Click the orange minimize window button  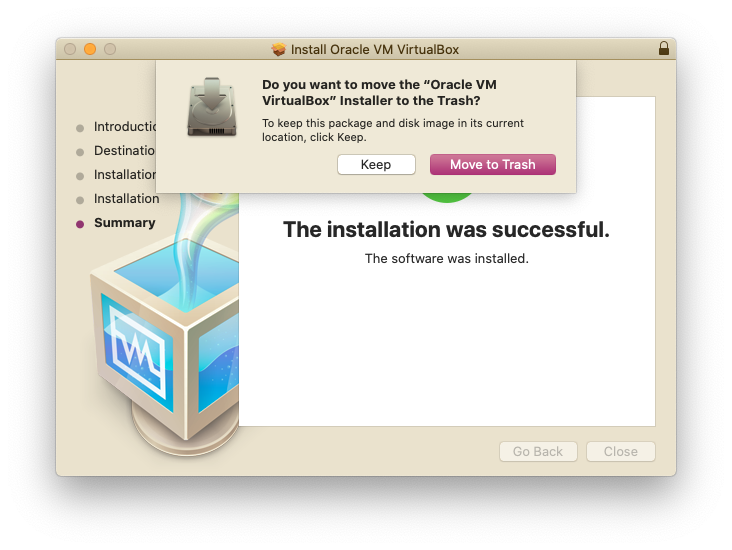[x=90, y=49]
